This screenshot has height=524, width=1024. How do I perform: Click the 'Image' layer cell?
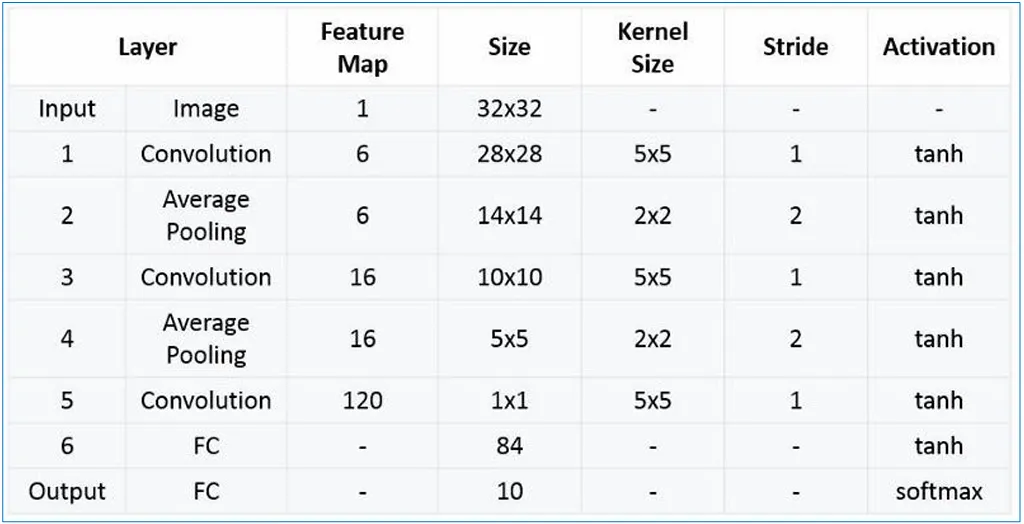pos(205,108)
